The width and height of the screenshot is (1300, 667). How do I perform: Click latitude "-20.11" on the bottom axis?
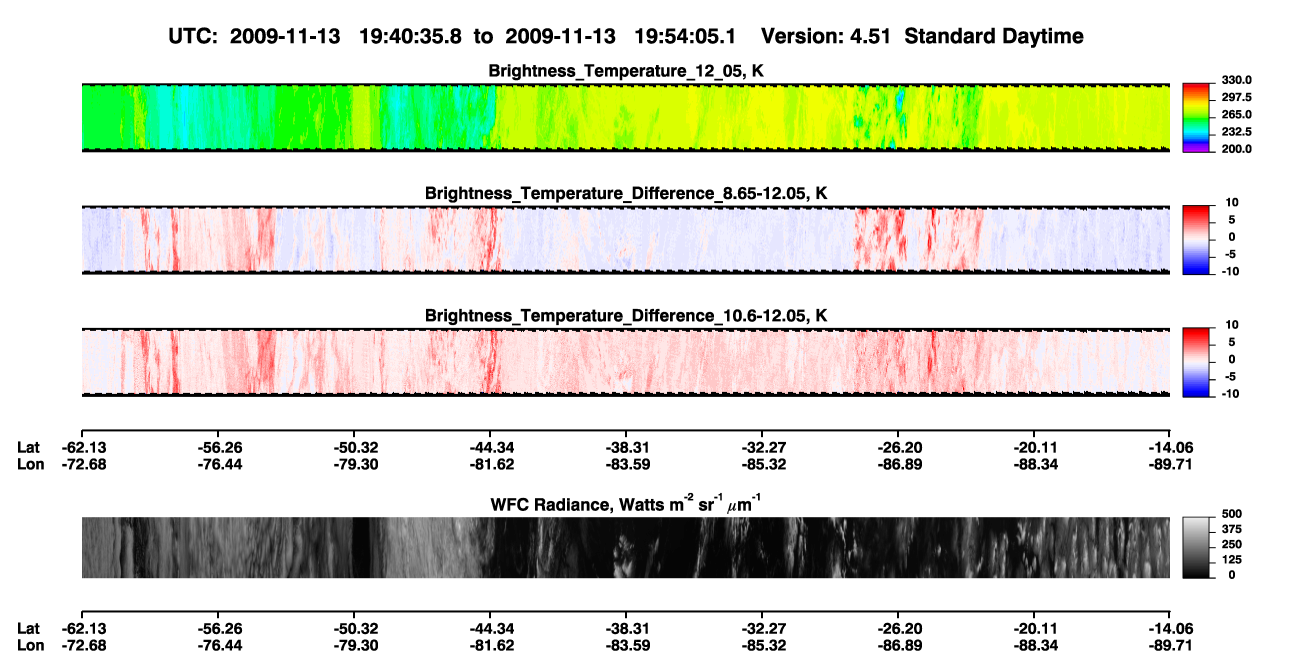click(x=1034, y=628)
